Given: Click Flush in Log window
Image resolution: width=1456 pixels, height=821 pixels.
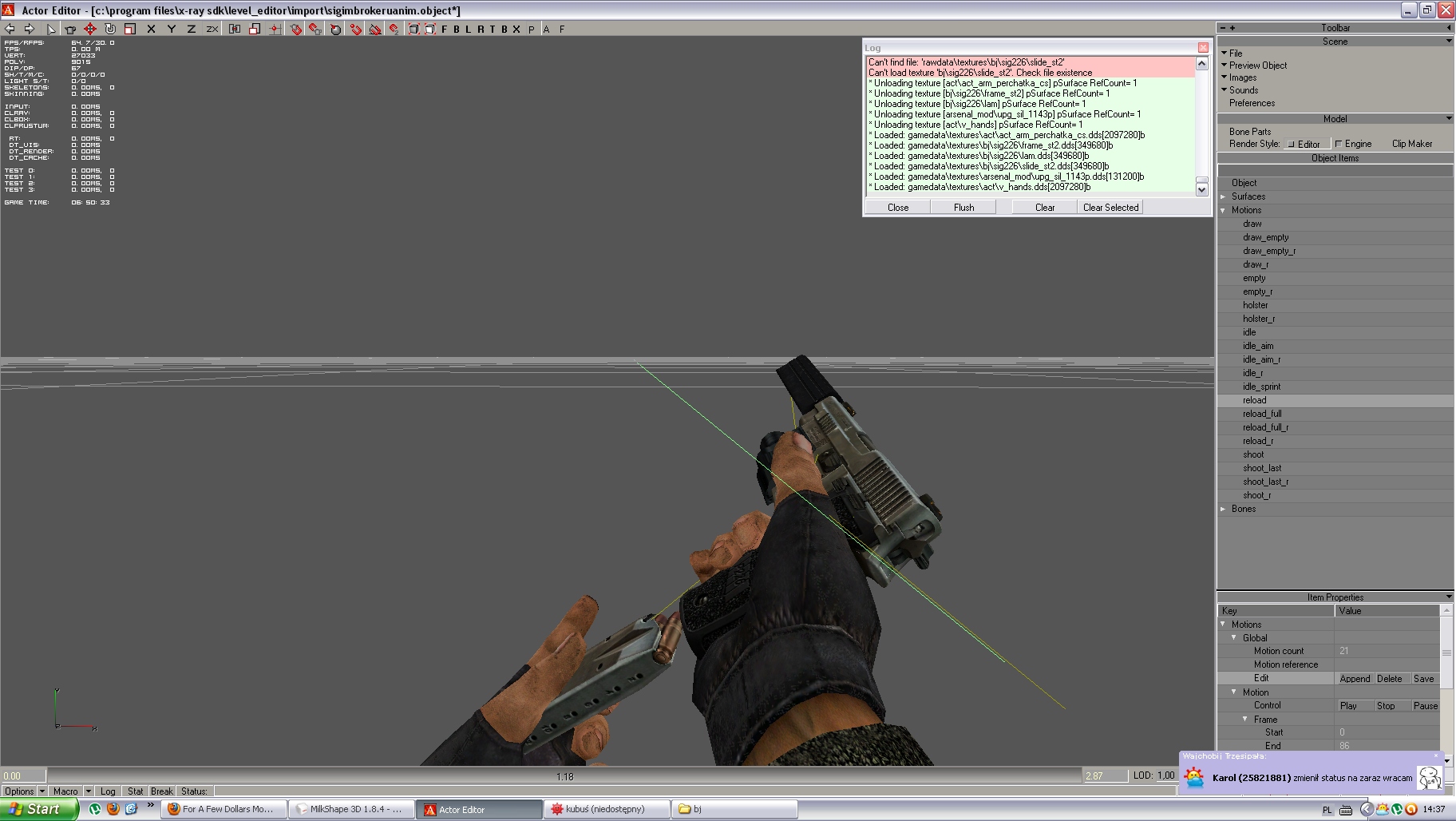Looking at the screenshot, I should click(963, 208).
